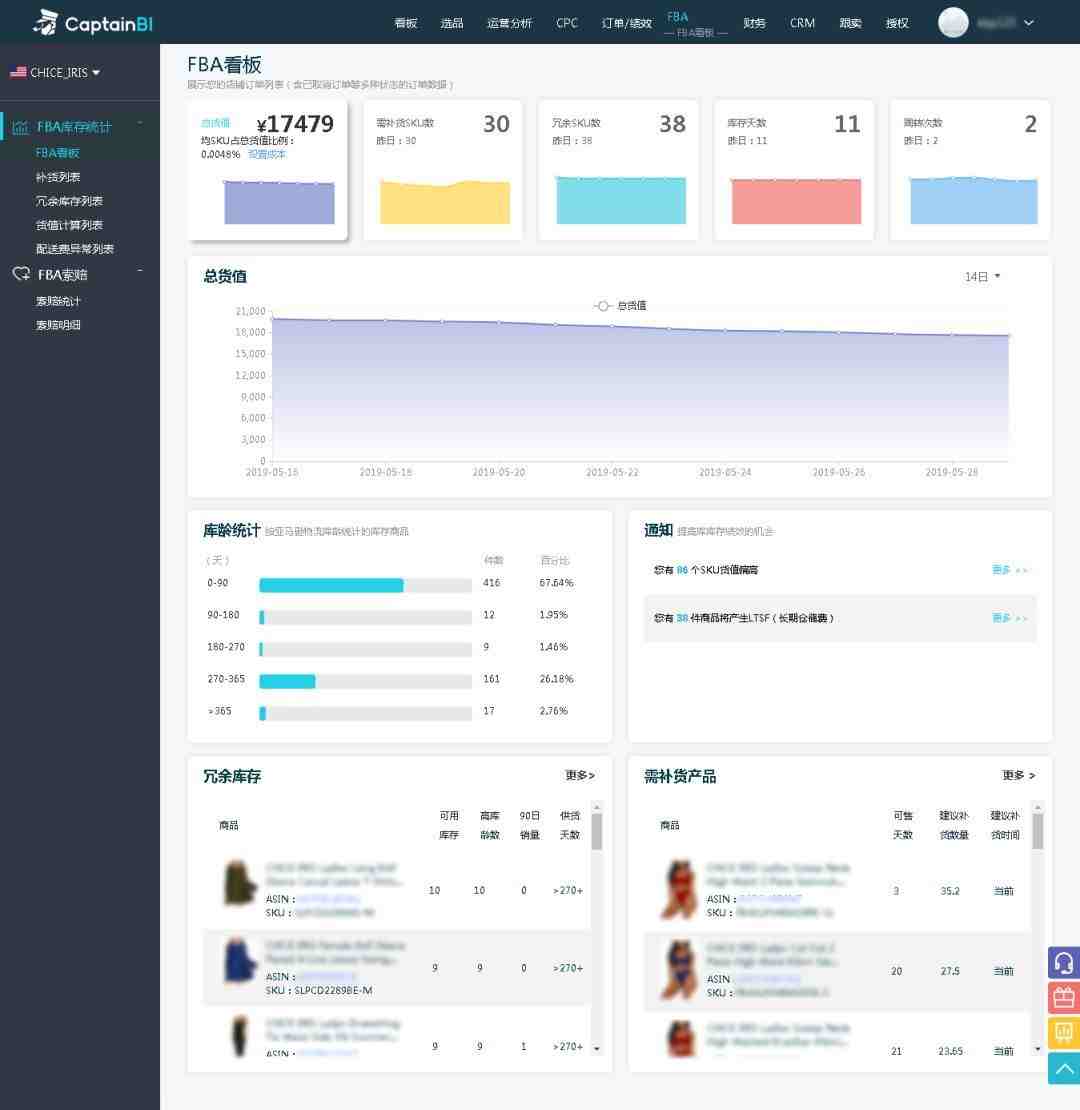This screenshot has height=1110, width=1080.
Task: Open the 14日 range dropdown
Action: click(982, 277)
